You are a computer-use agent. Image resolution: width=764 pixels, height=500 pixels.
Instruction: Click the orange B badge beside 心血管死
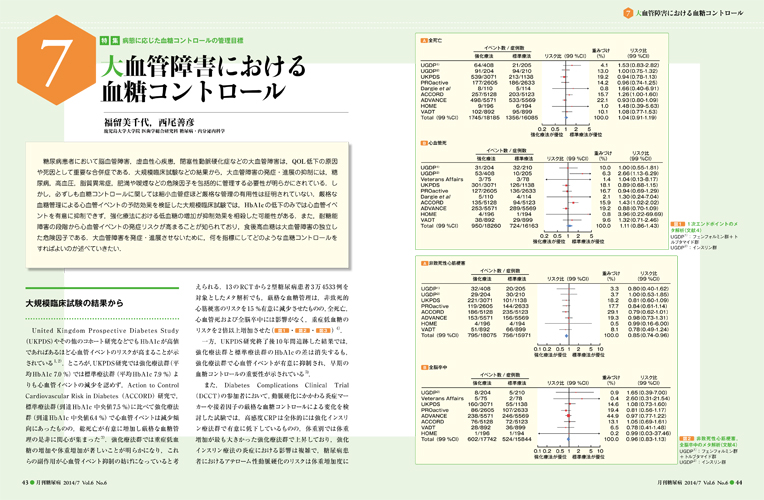tap(424, 143)
